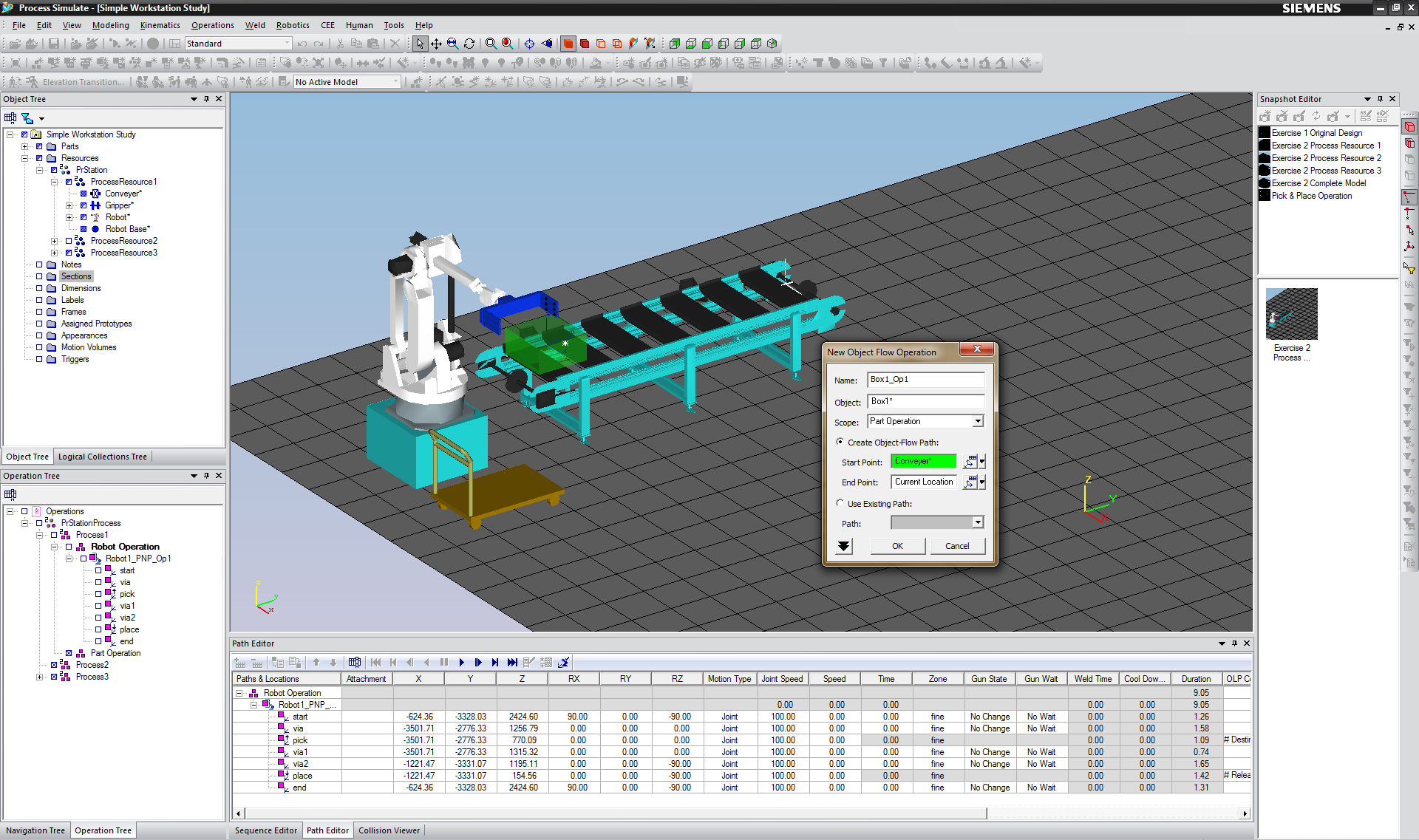This screenshot has height=840, width=1419.
Task: Click the blue View Center crosshair icon
Action: point(529,44)
